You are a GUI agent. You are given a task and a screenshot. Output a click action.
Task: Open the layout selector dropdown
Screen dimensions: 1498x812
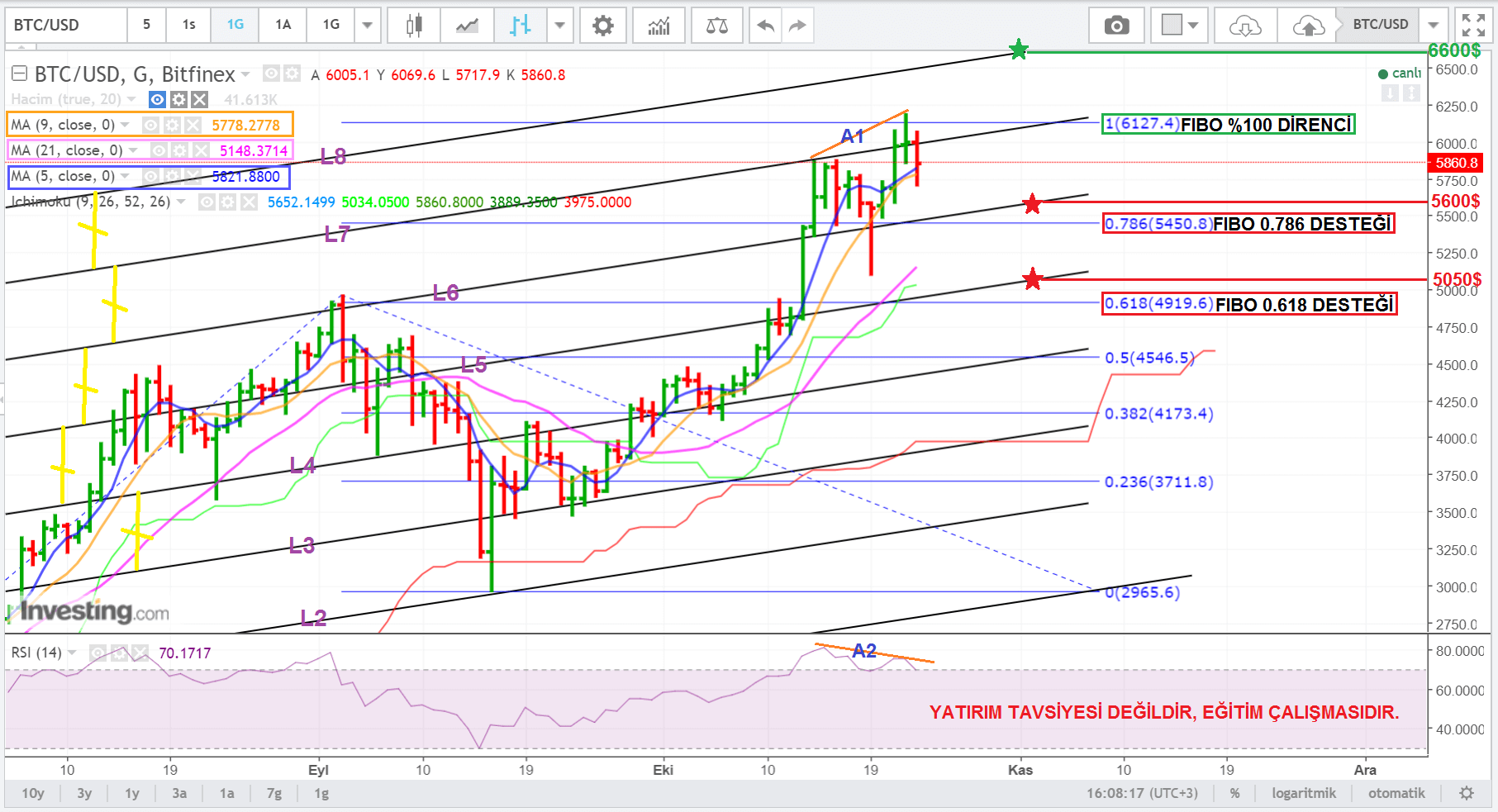pyautogui.click(x=1180, y=26)
